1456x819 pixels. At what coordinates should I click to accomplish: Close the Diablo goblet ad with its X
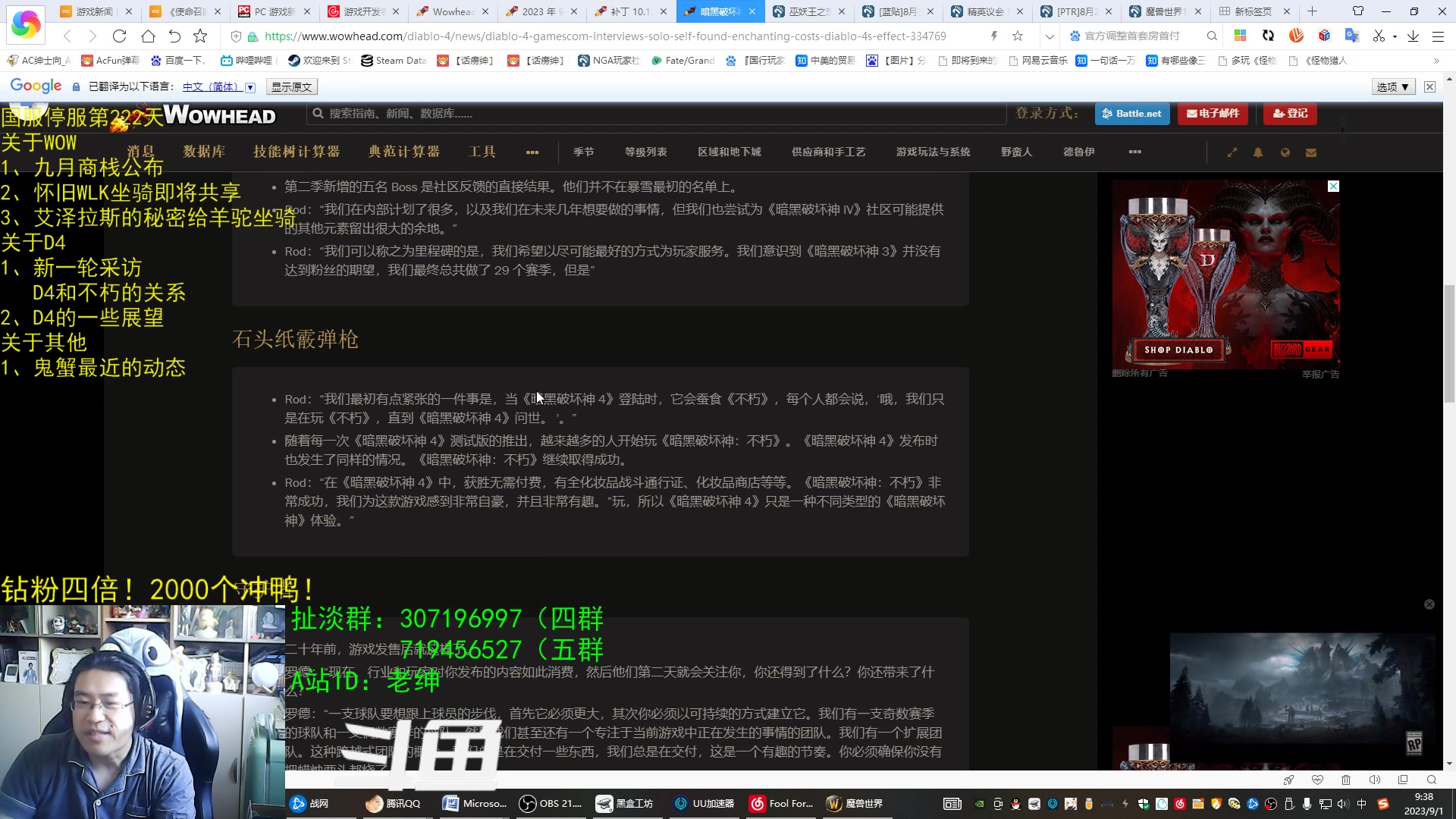coord(1333,187)
